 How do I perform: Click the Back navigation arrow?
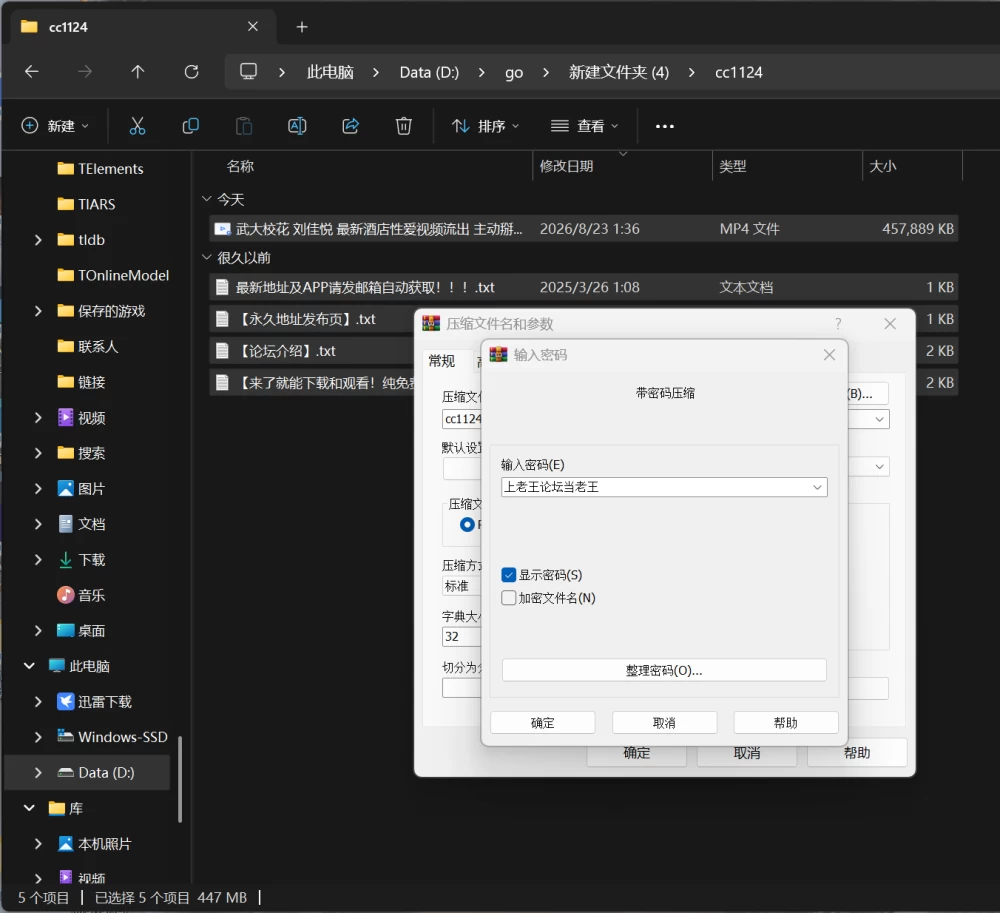point(31,72)
